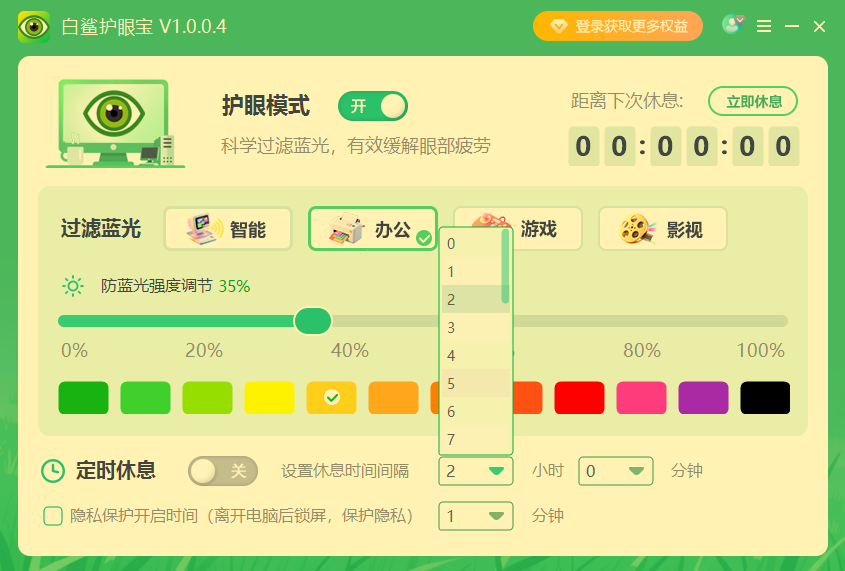Click the brightness sun icon

tap(73, 286)
